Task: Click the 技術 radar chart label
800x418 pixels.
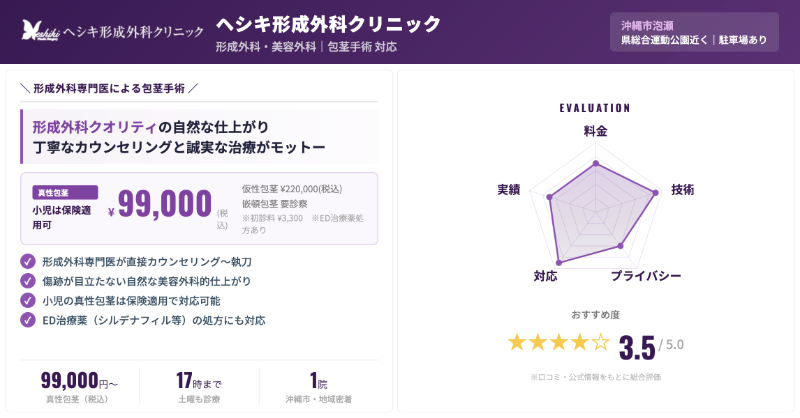Action: click(x=682, y=190)
